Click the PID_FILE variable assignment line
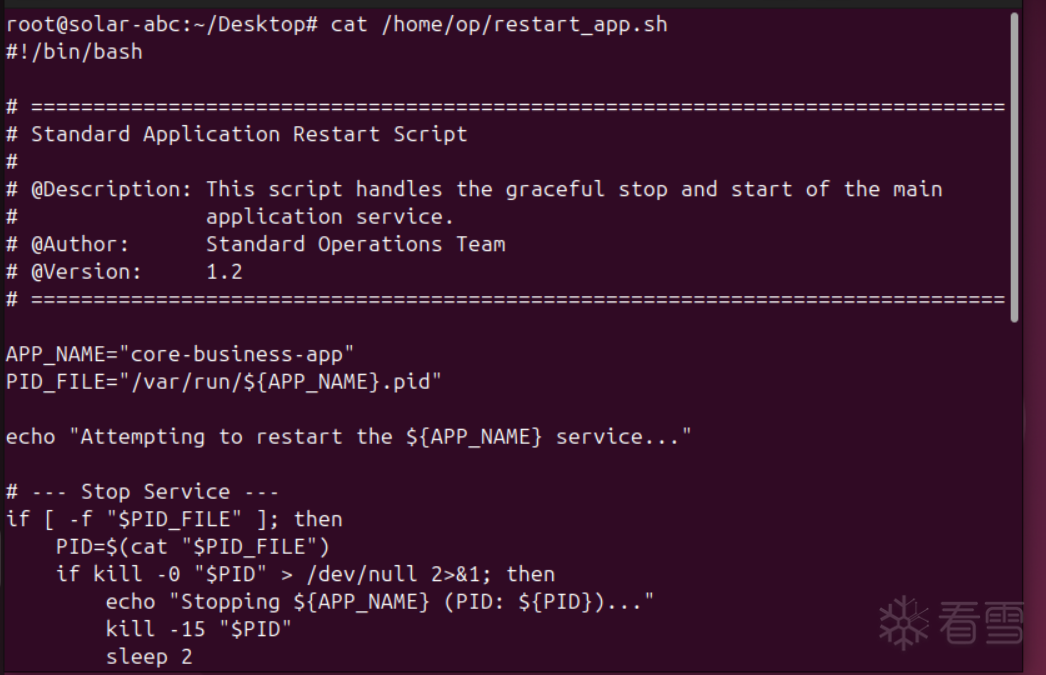This screenshot has width=1046, height=675. tap(223, 381)
